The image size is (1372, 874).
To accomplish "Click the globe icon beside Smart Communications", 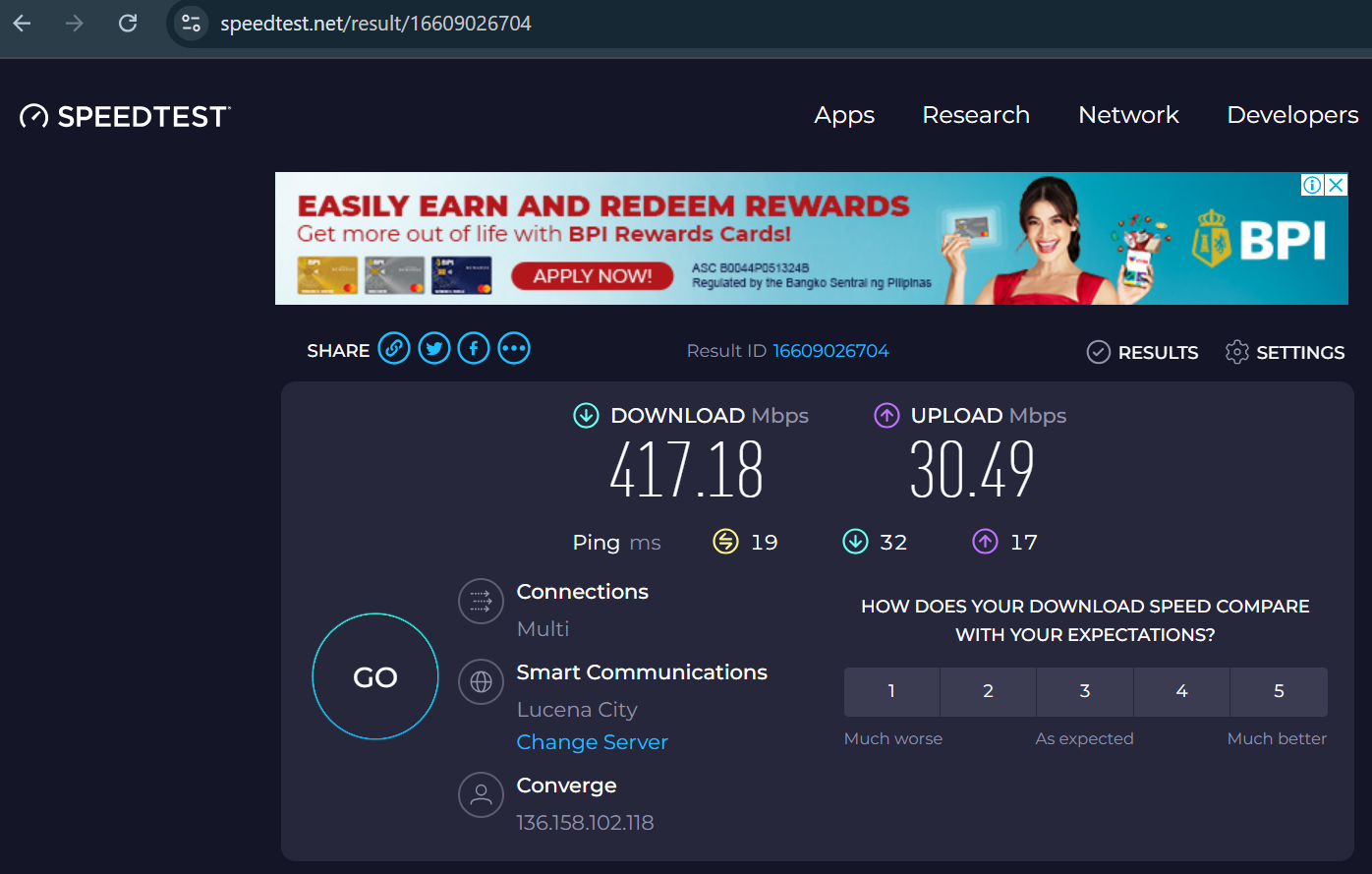I will (481, 681).
